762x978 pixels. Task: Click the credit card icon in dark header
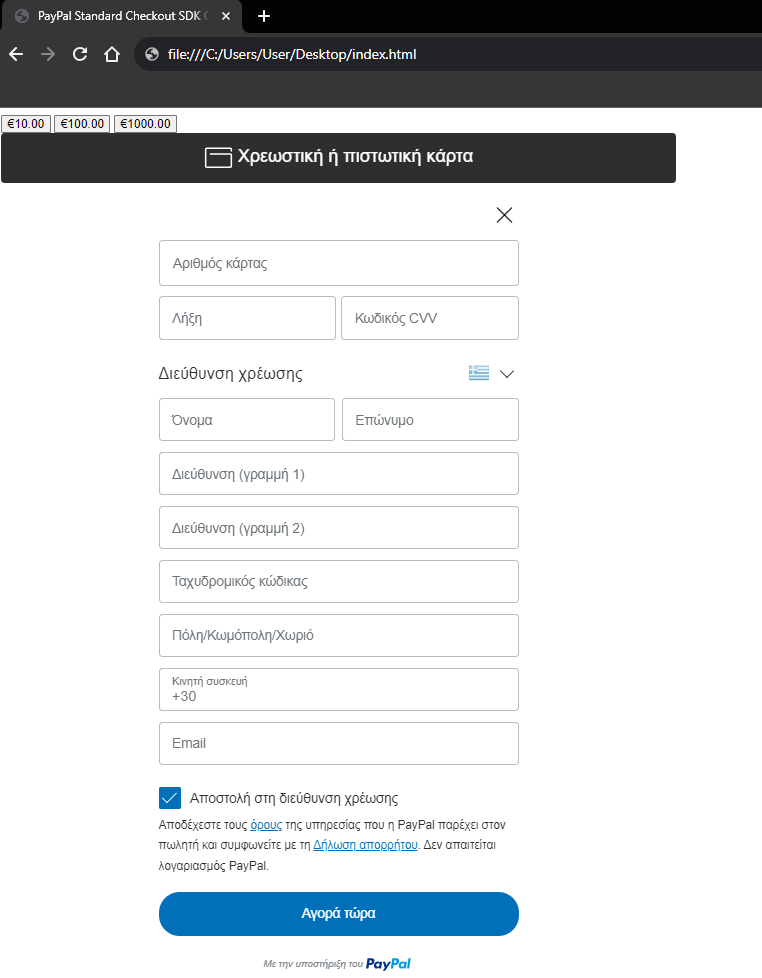coord(217,157)
